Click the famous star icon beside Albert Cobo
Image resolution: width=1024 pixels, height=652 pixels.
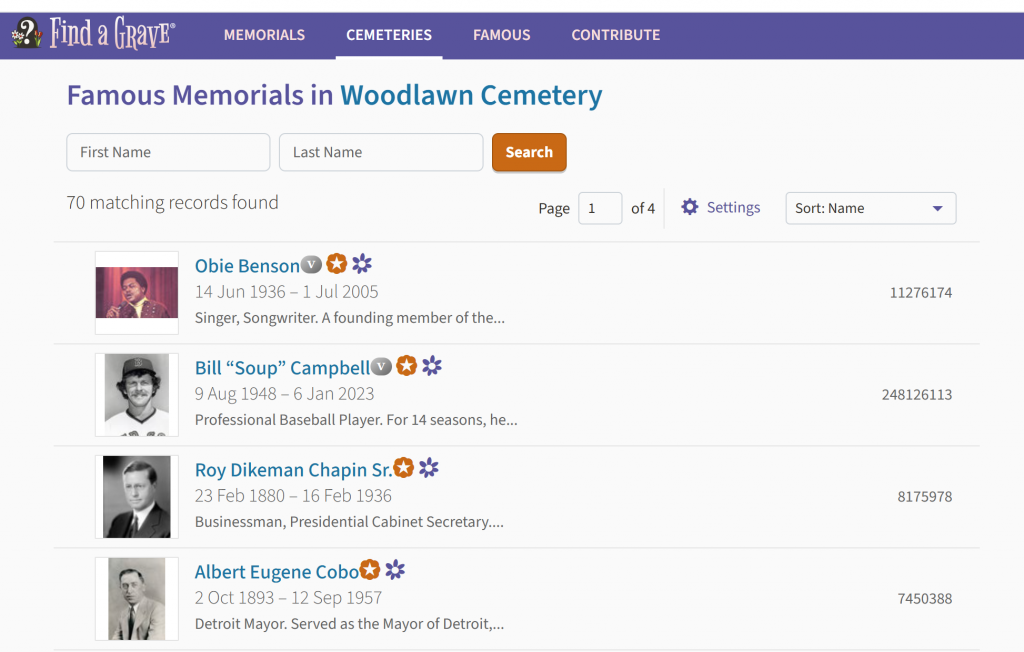370,569
